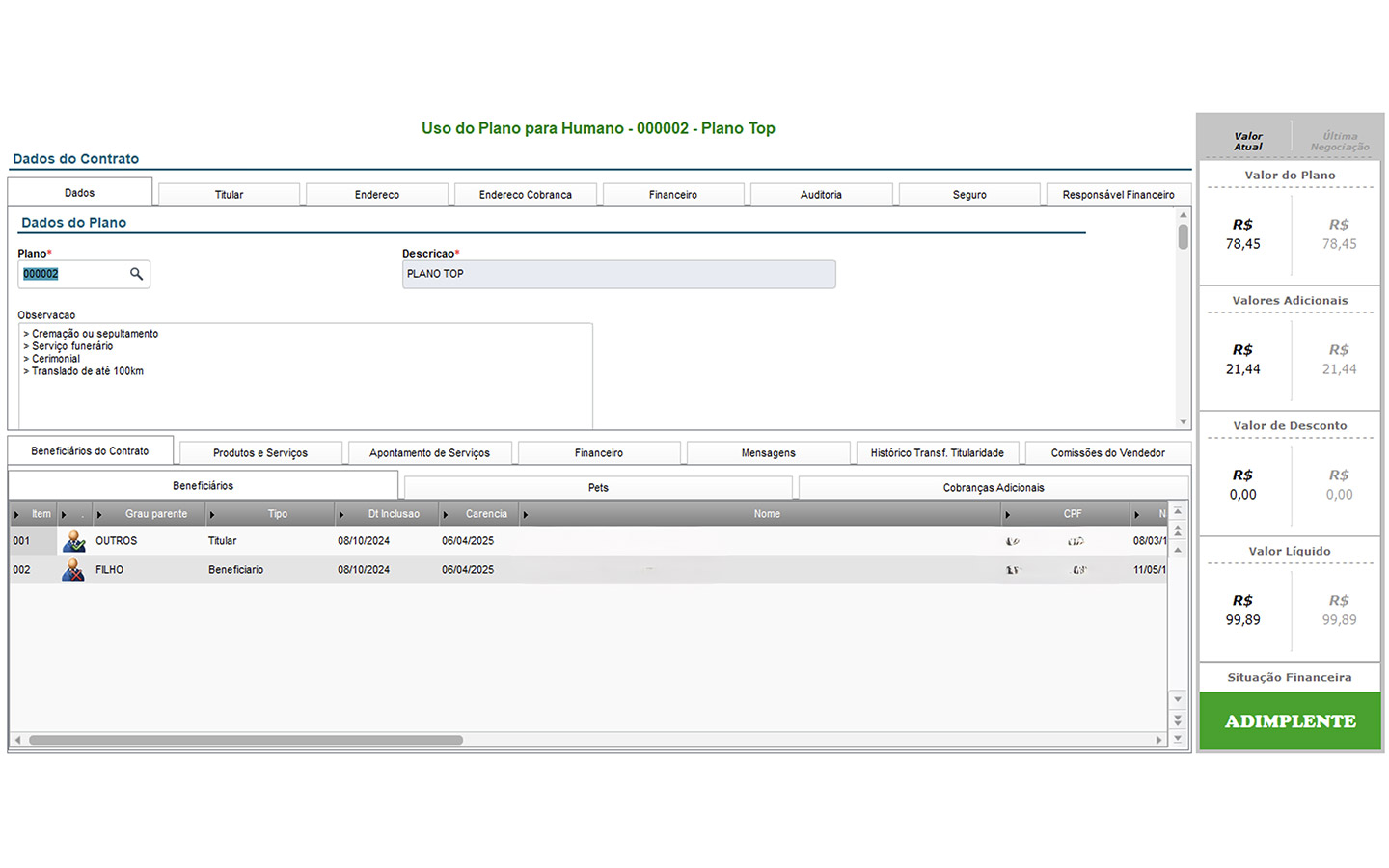Click the status icon for beneficiary row 001
This screenshot has width=1389, height=868.
(x=73, y=541)
